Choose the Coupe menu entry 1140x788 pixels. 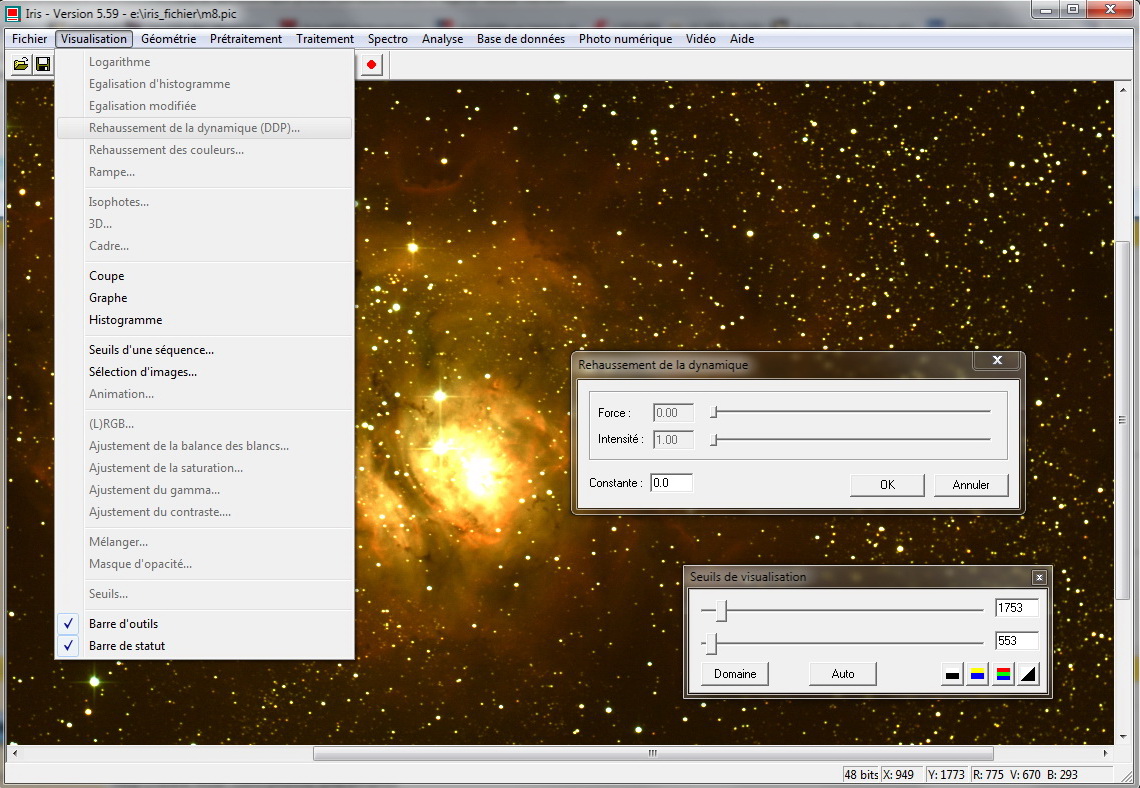point(205,276)
